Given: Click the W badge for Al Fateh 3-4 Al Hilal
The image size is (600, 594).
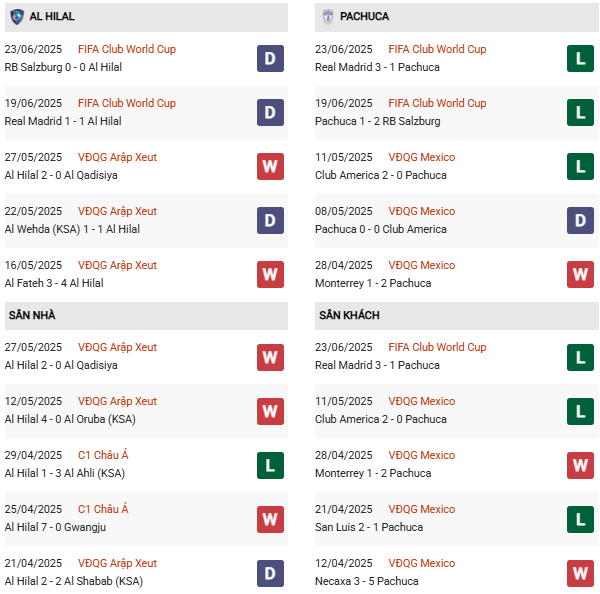Looking at the screenshot, I should (x=270, y=275).
